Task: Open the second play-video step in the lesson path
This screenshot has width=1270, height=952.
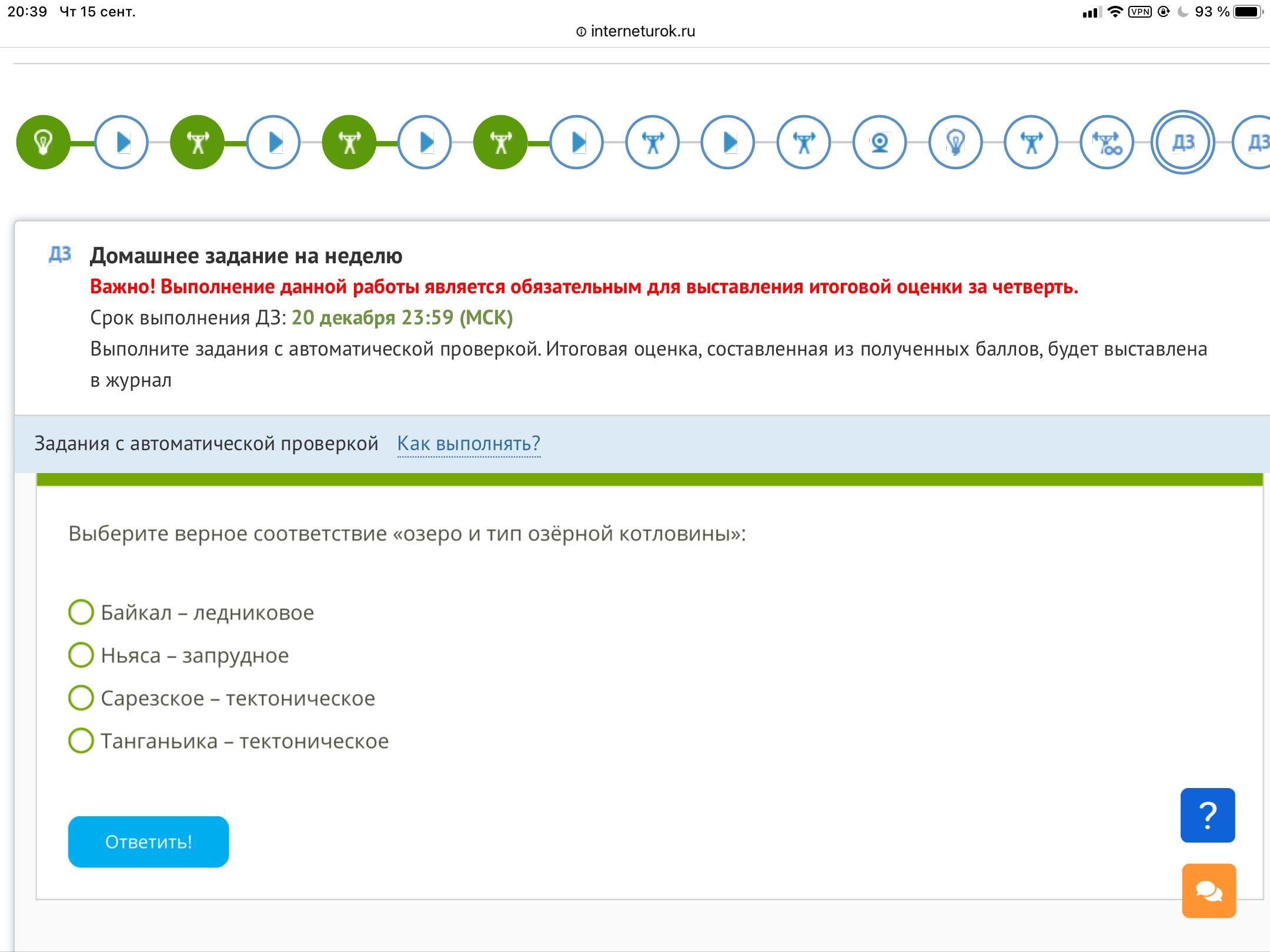Action: 273,142
